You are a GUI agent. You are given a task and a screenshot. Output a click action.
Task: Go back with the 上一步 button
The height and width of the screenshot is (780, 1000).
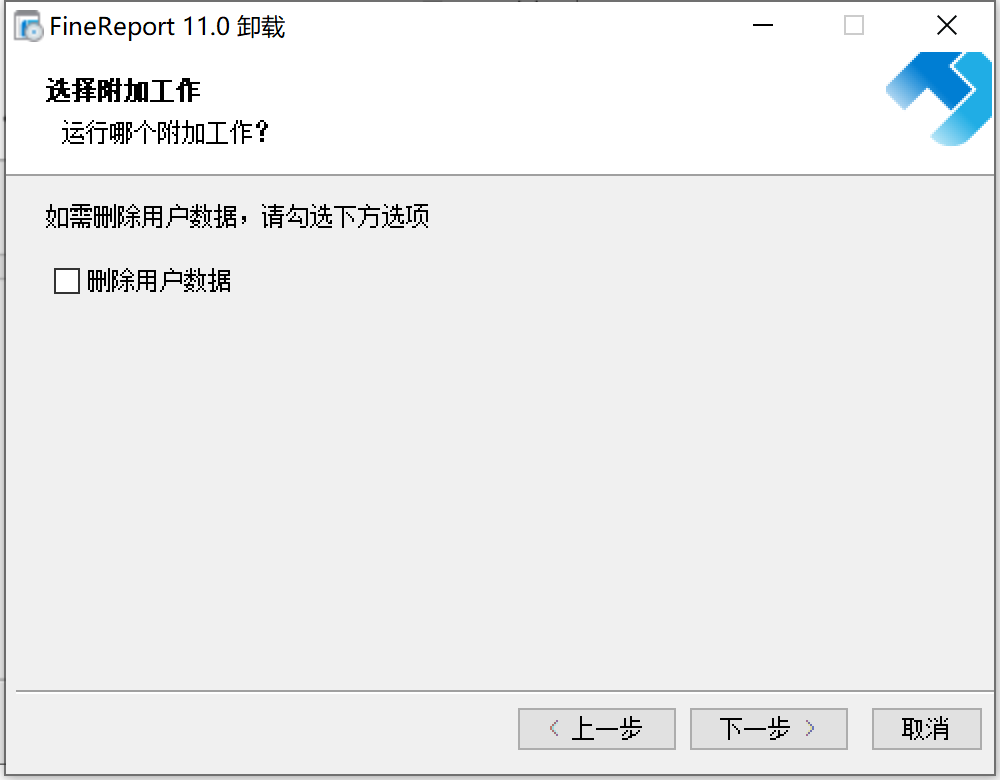click(597, 728)
